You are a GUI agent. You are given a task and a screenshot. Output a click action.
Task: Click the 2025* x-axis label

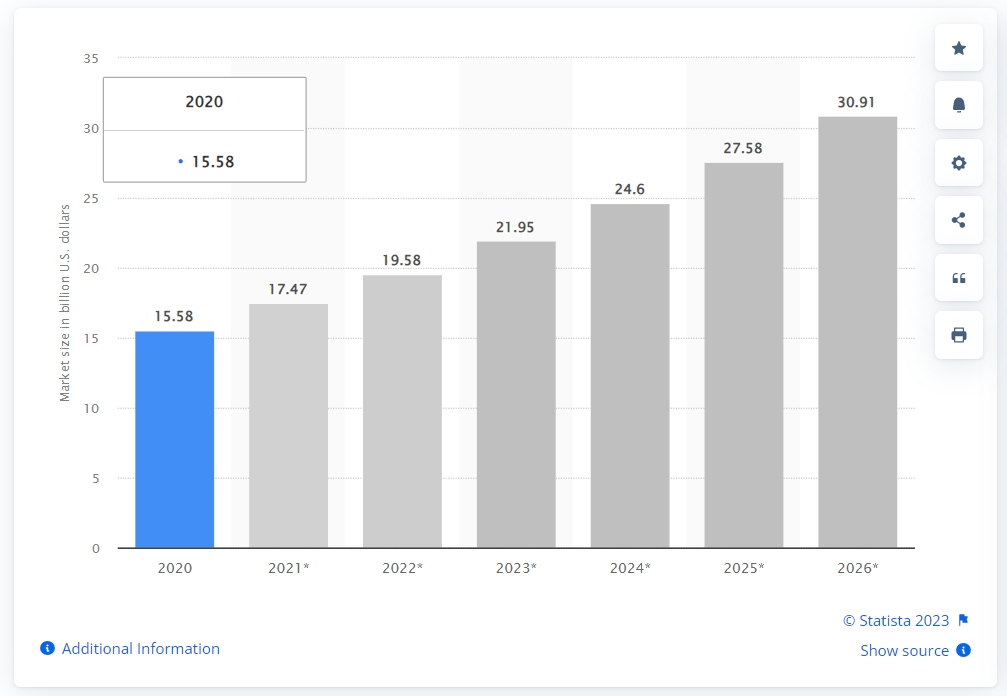[x=744, y=568]
